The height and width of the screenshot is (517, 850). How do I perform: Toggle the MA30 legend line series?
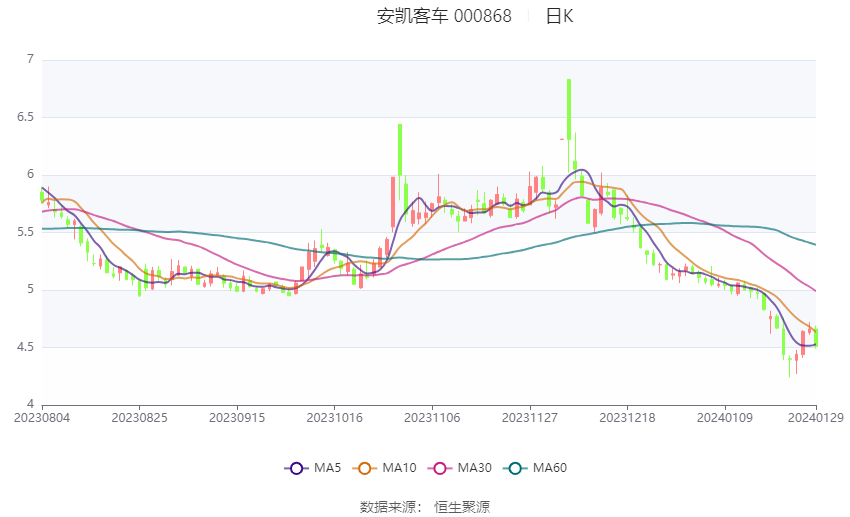(460, 468)
